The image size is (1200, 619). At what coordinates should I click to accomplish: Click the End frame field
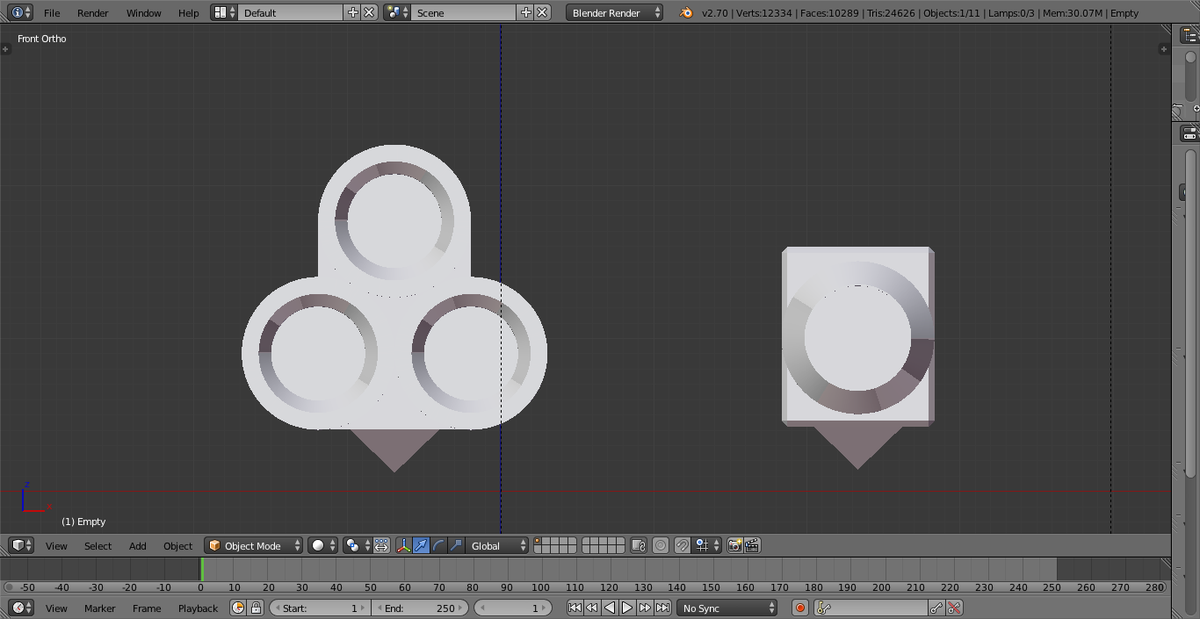(420, 608)
